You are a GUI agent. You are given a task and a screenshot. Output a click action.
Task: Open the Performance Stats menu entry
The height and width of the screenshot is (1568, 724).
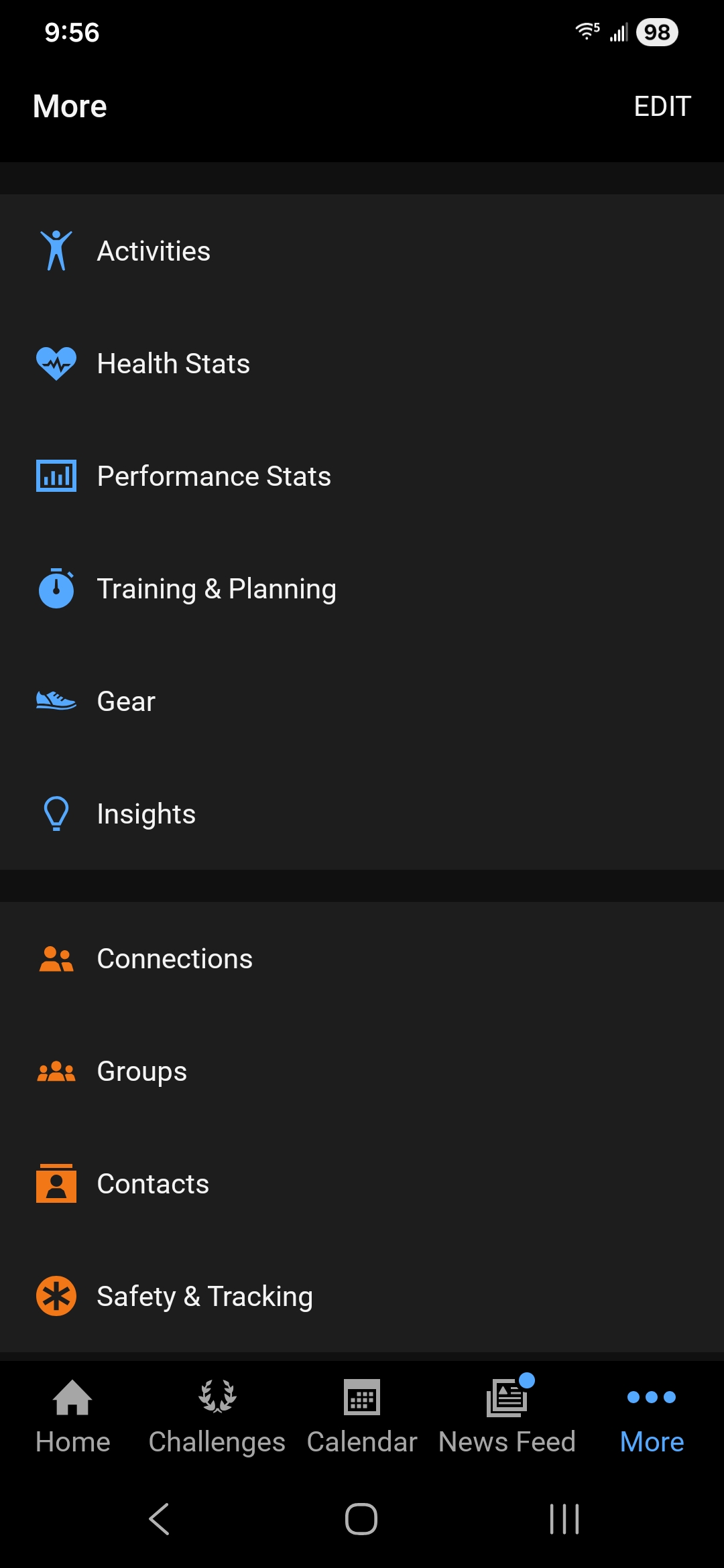pyautogui.click(x=214, y=476)
